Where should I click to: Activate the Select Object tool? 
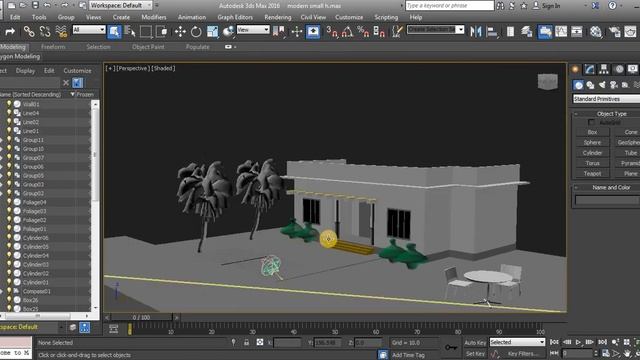click(x=114, y=31)
